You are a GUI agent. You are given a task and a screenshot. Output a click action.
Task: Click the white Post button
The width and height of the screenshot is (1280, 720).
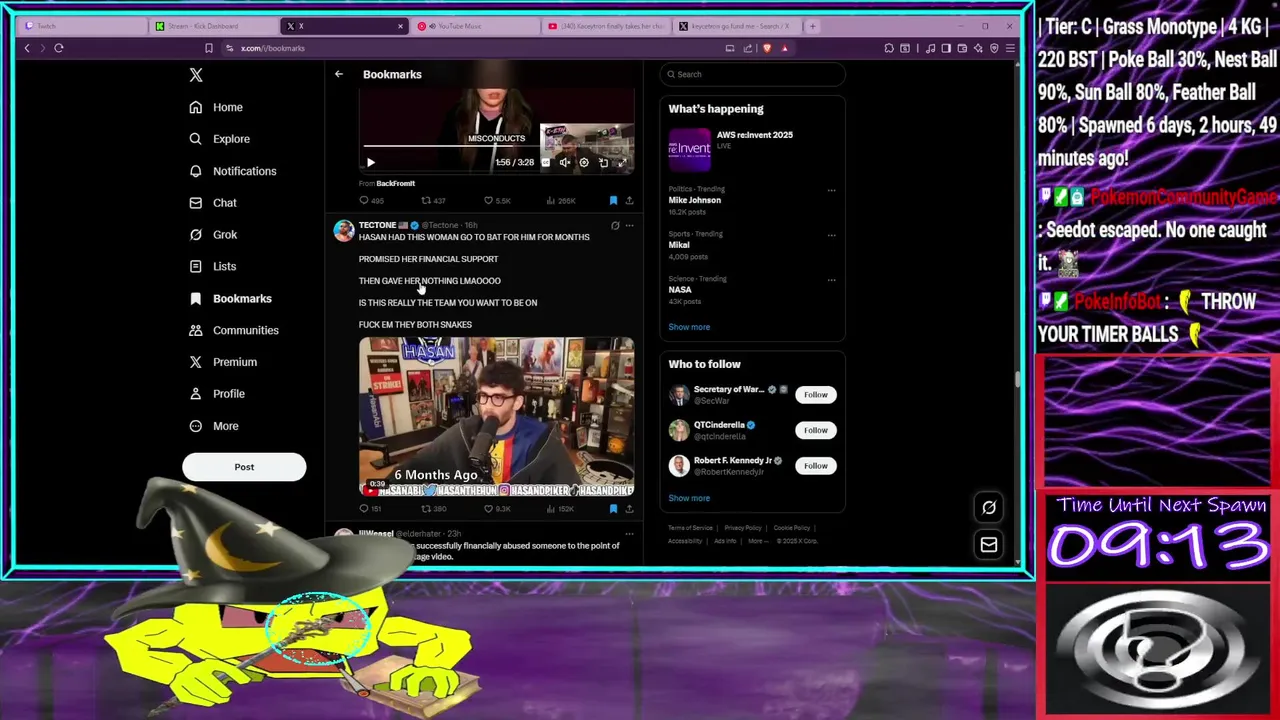tap(244, 467)
